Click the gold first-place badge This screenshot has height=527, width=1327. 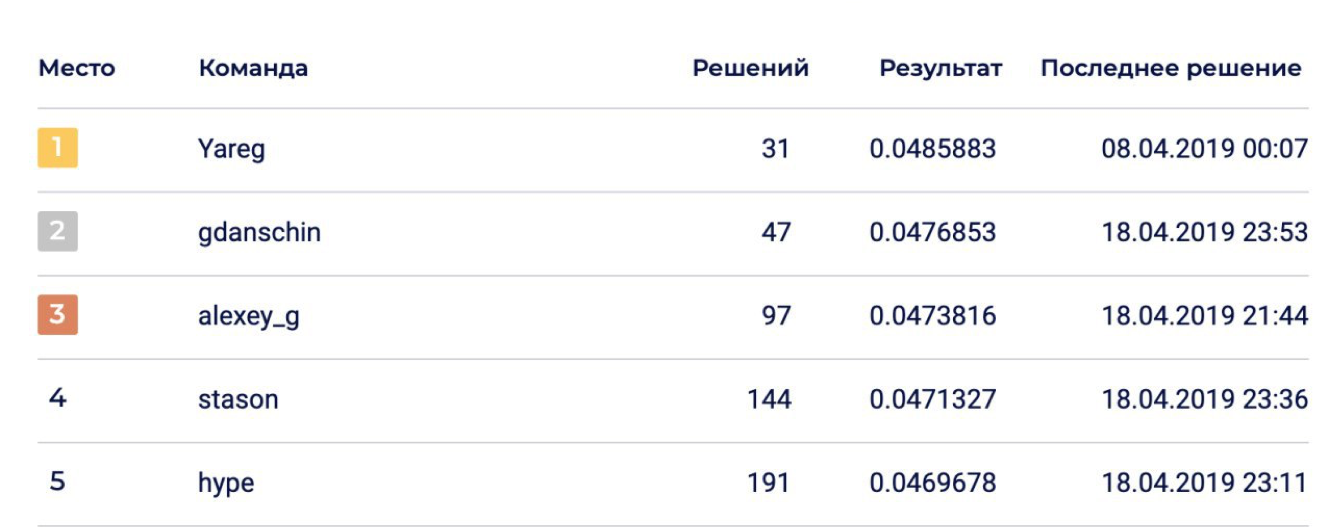pyautogui.click(x=57, y=149)
